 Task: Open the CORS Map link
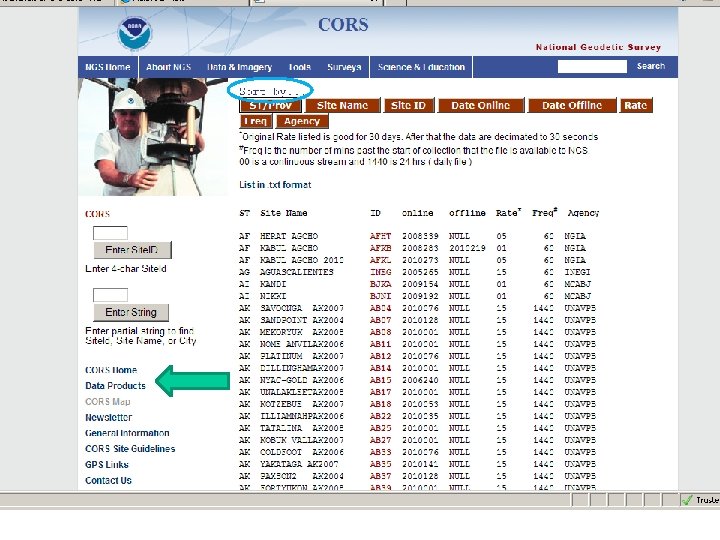[107, 401]
